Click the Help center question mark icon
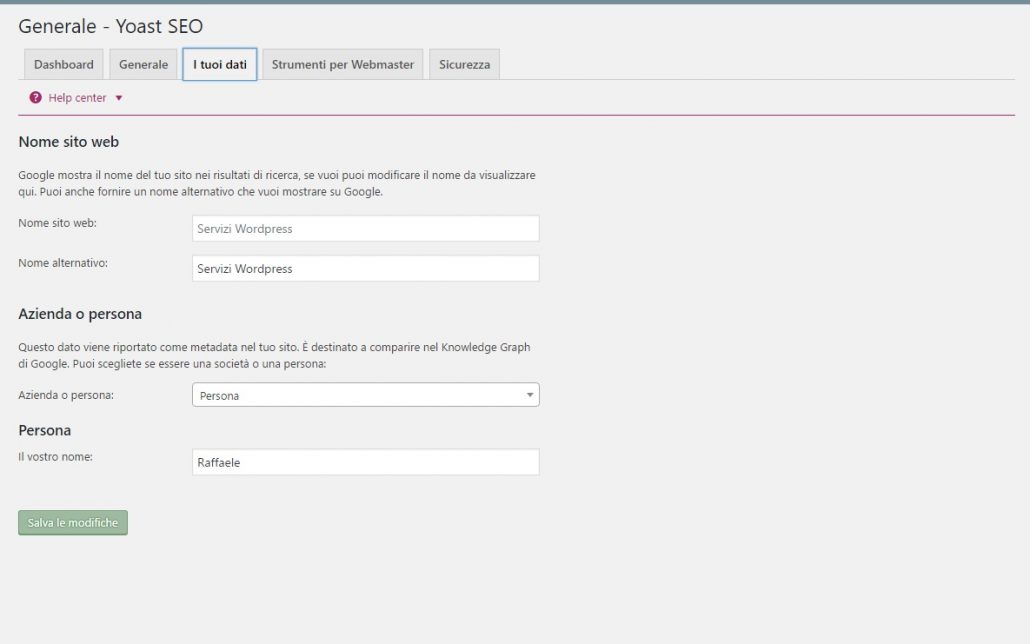 tap(35, 97)
